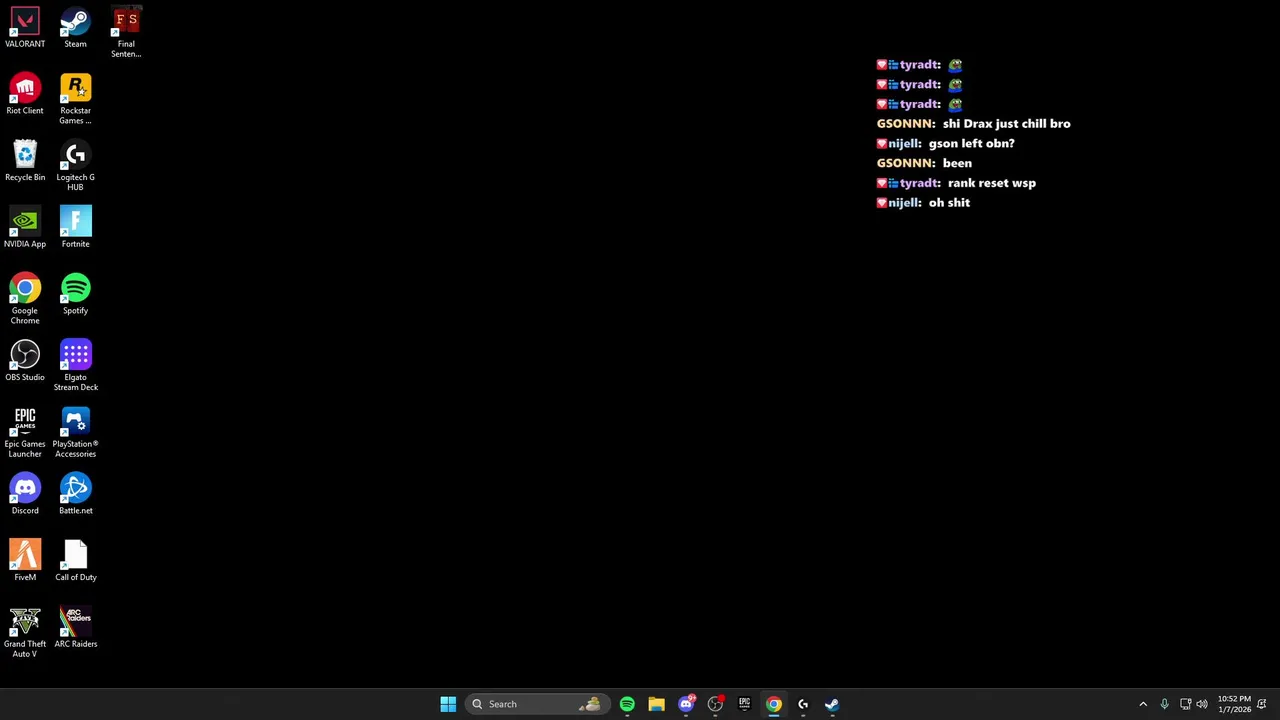The height and width of the screenshot is (720, 1280).
Task: Select the Call of Duty file icon
Action: [75, 562]
